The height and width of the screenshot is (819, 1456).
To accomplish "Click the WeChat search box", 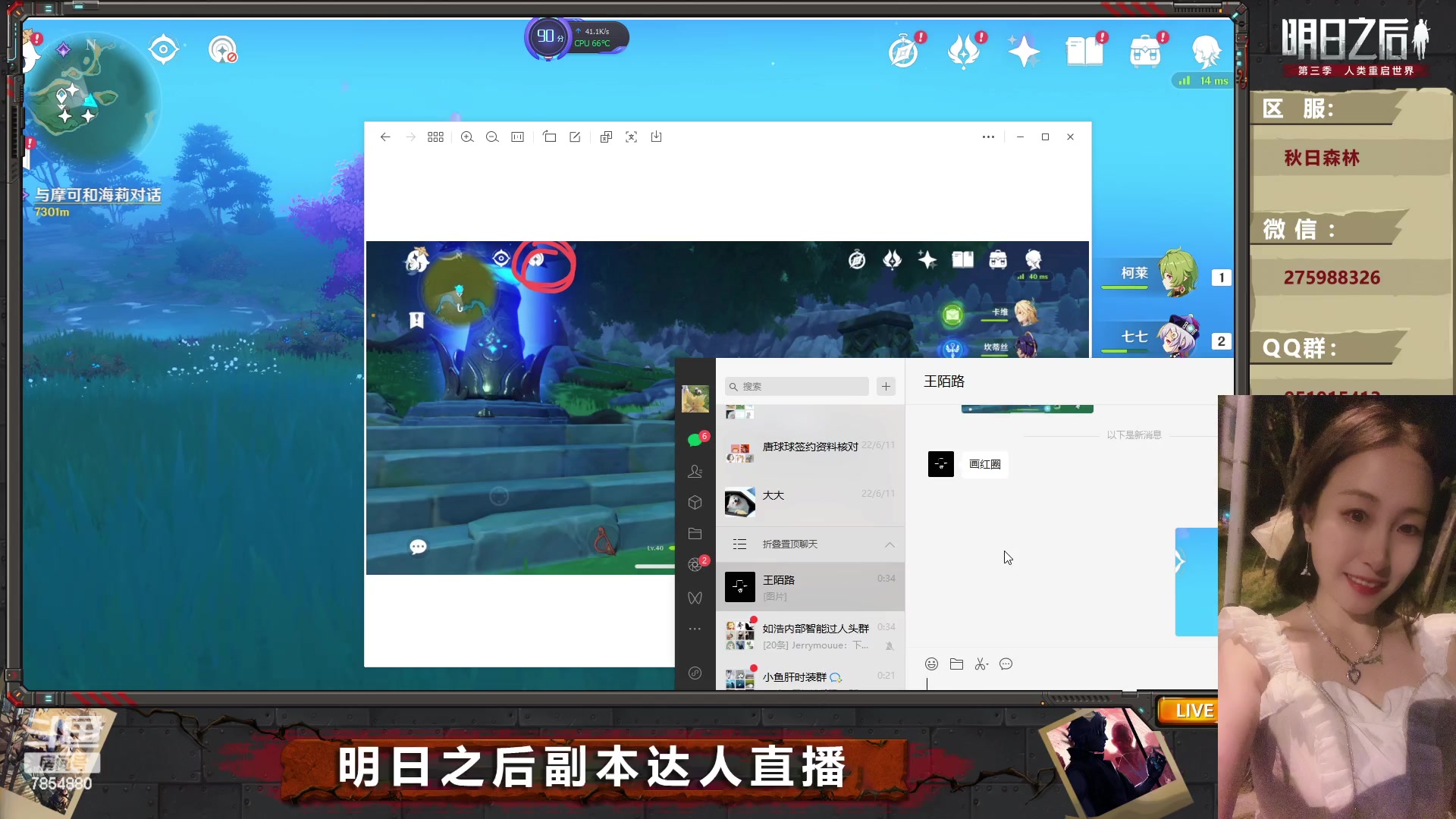I will click(797, 386).
